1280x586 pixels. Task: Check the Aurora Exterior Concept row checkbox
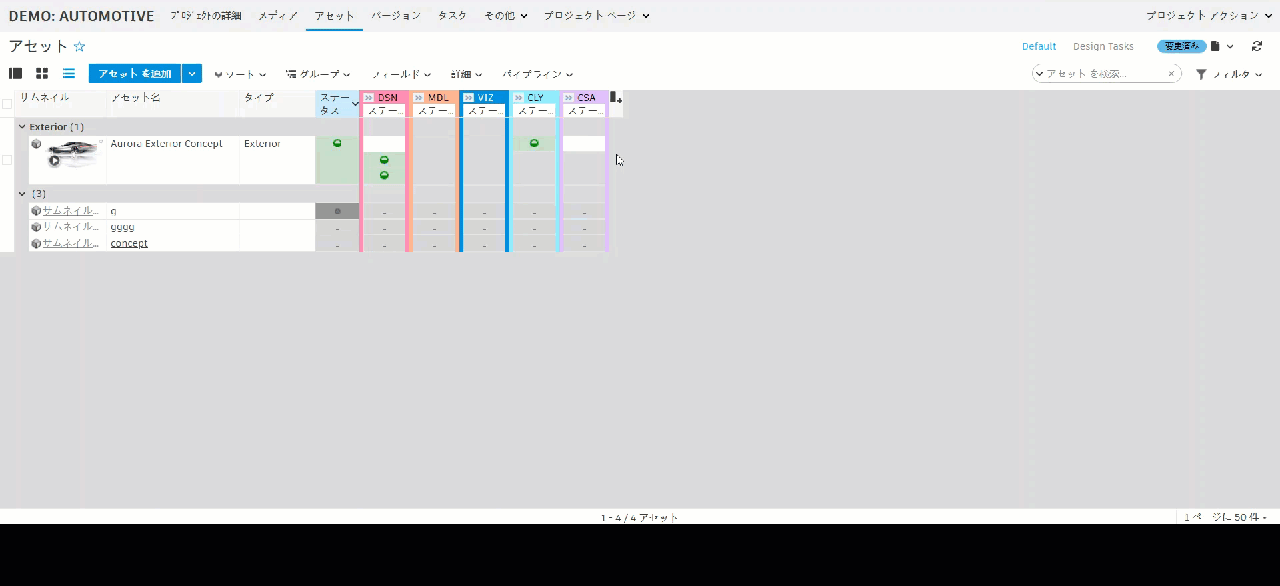pos(7,160)
